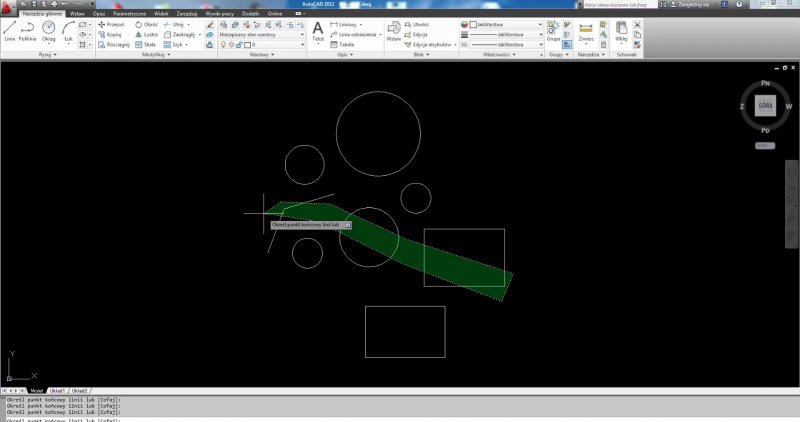800x422 pixels.
Task: Switch to the Układ1 layout tab
Action: pos(58,390)
